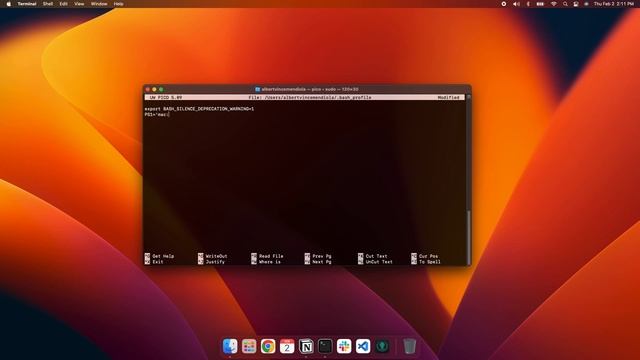
Task: Close the Terminal window
Action: click(148, 89)
